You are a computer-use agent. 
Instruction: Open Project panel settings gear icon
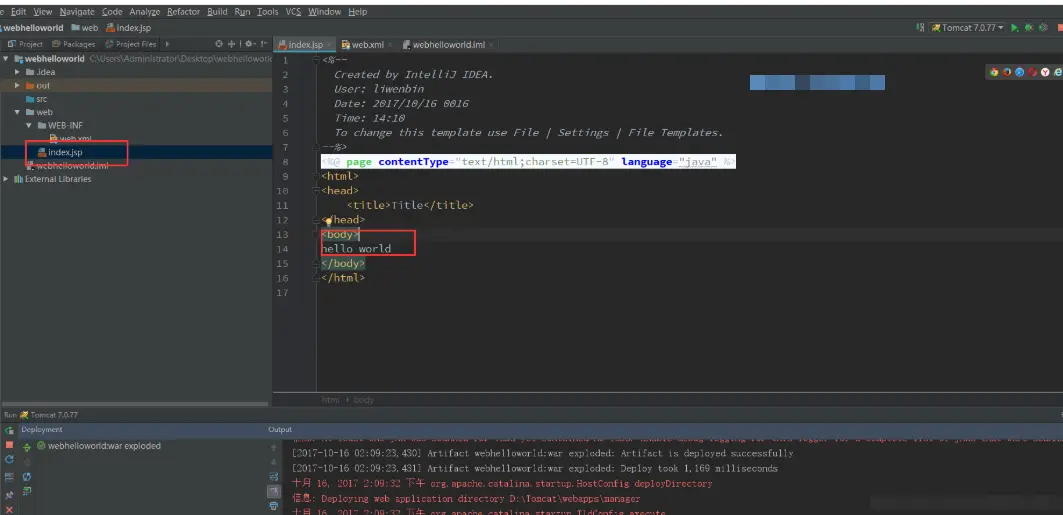(249, 44)
